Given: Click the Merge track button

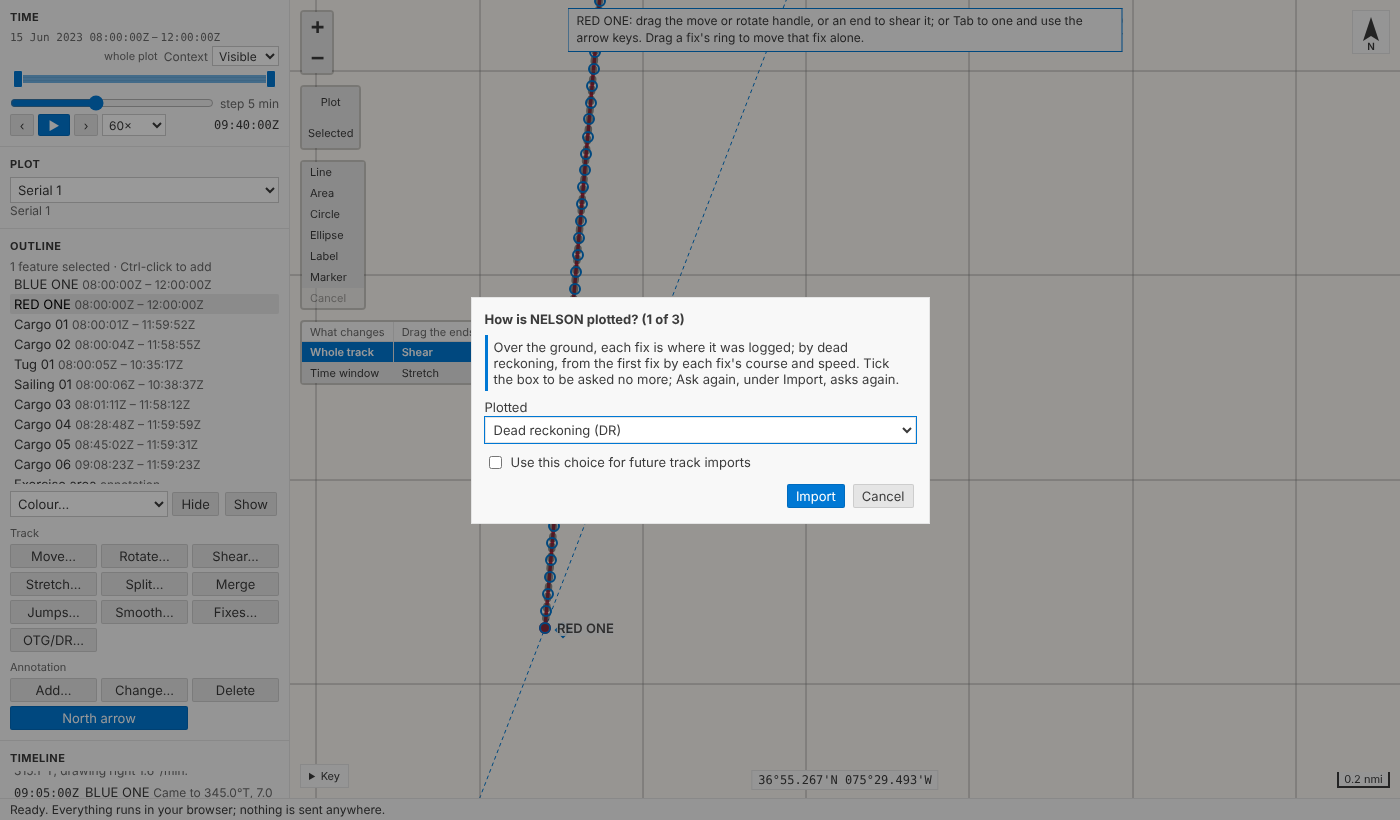Looking at the screenshot, I should click(x=235, y=584).
